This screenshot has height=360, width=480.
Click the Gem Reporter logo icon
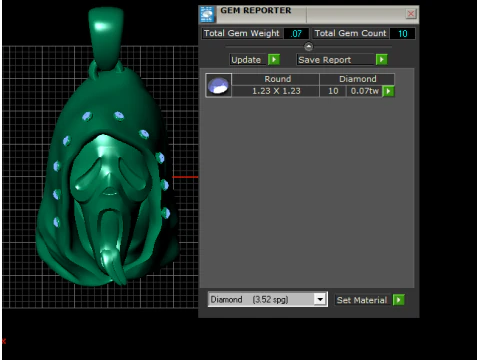tap(207, 14)
